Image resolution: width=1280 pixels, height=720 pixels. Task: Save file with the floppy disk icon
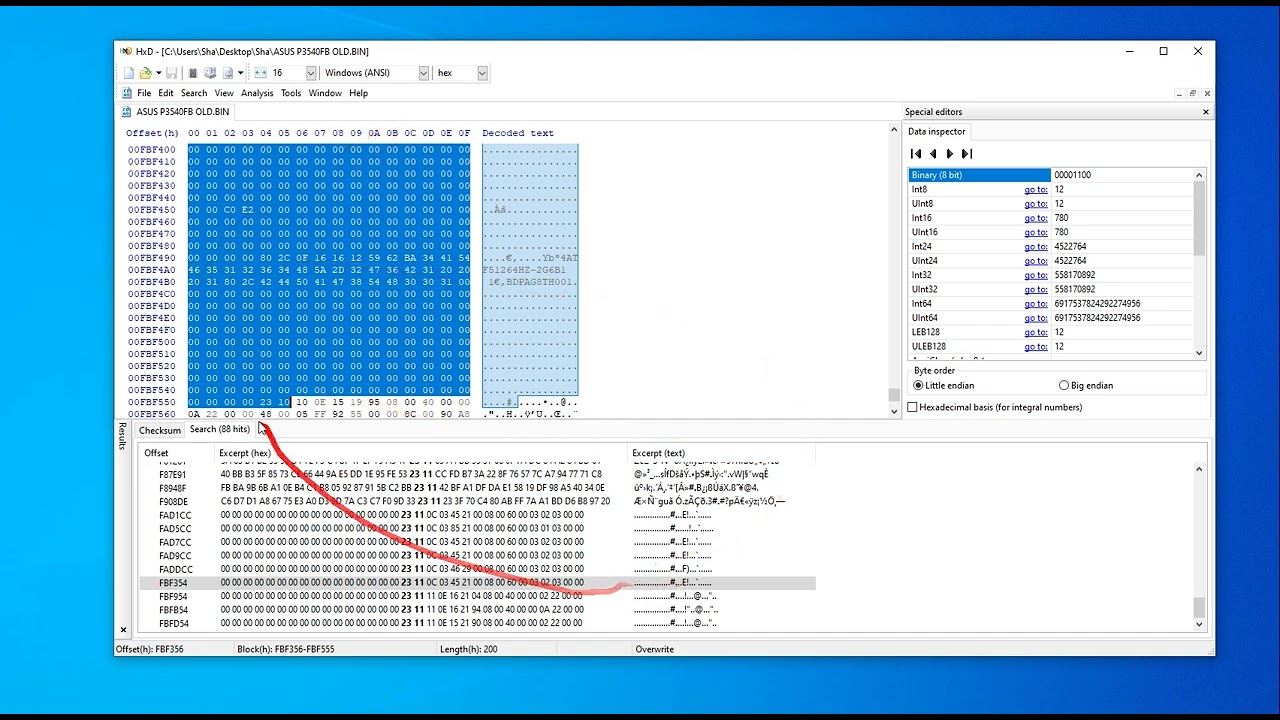[x=172, y=73]
